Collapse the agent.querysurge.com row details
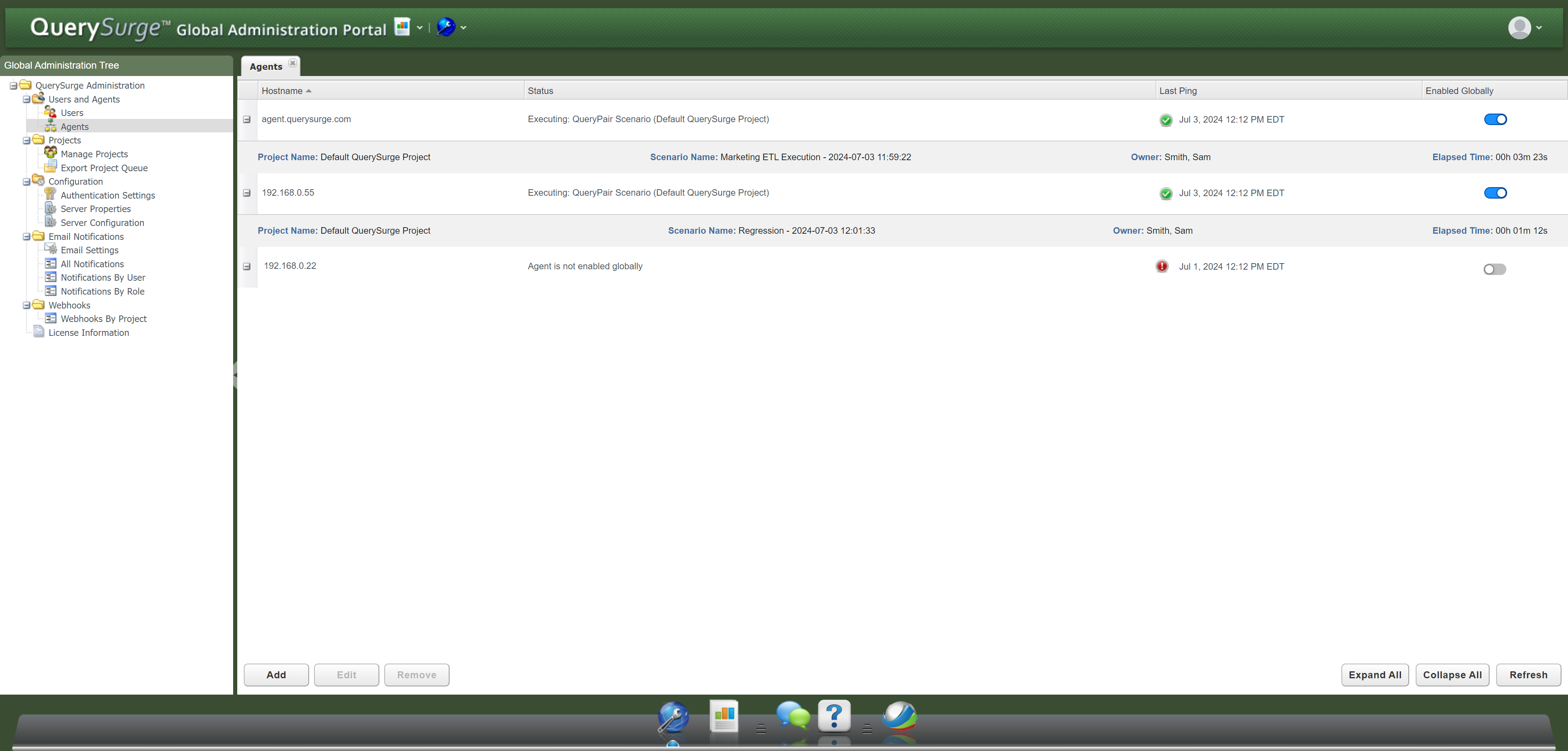 coord(247,119)
